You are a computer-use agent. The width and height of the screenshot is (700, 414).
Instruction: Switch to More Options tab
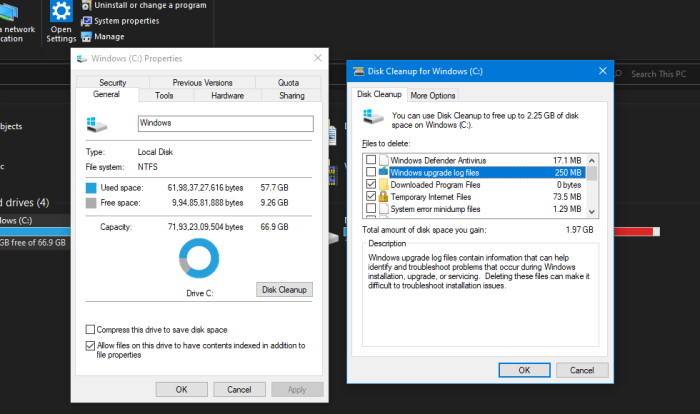coord(433,96)
